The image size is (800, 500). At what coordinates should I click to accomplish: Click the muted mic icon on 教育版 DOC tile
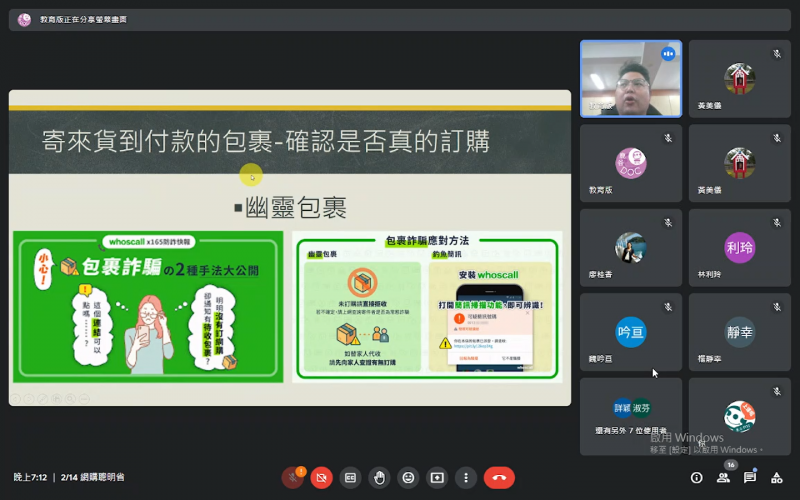pos(668,138)
